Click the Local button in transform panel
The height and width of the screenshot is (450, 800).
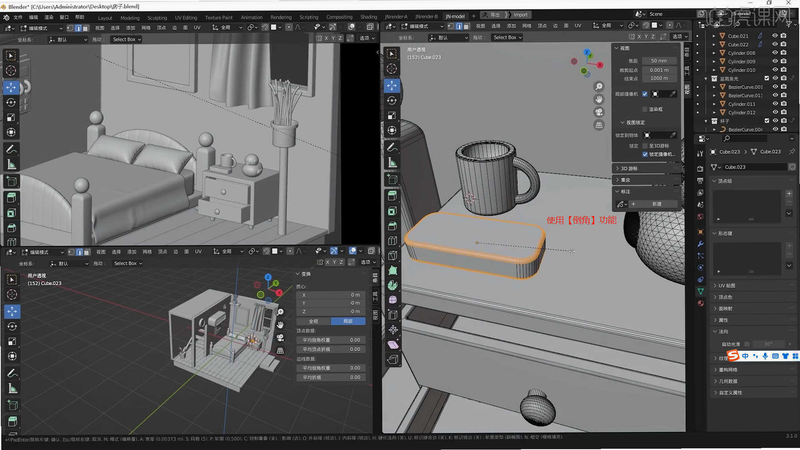pos(348,321)
